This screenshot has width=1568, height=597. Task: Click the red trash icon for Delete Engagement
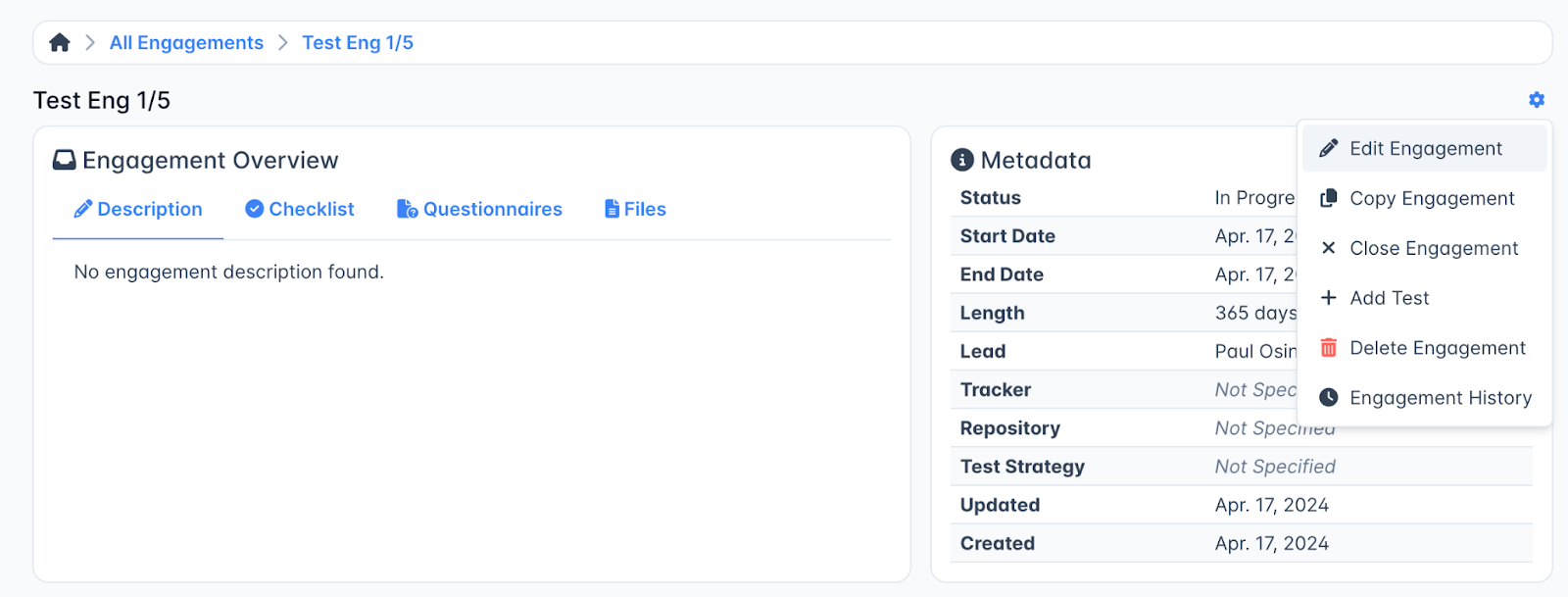point(1328,348)
